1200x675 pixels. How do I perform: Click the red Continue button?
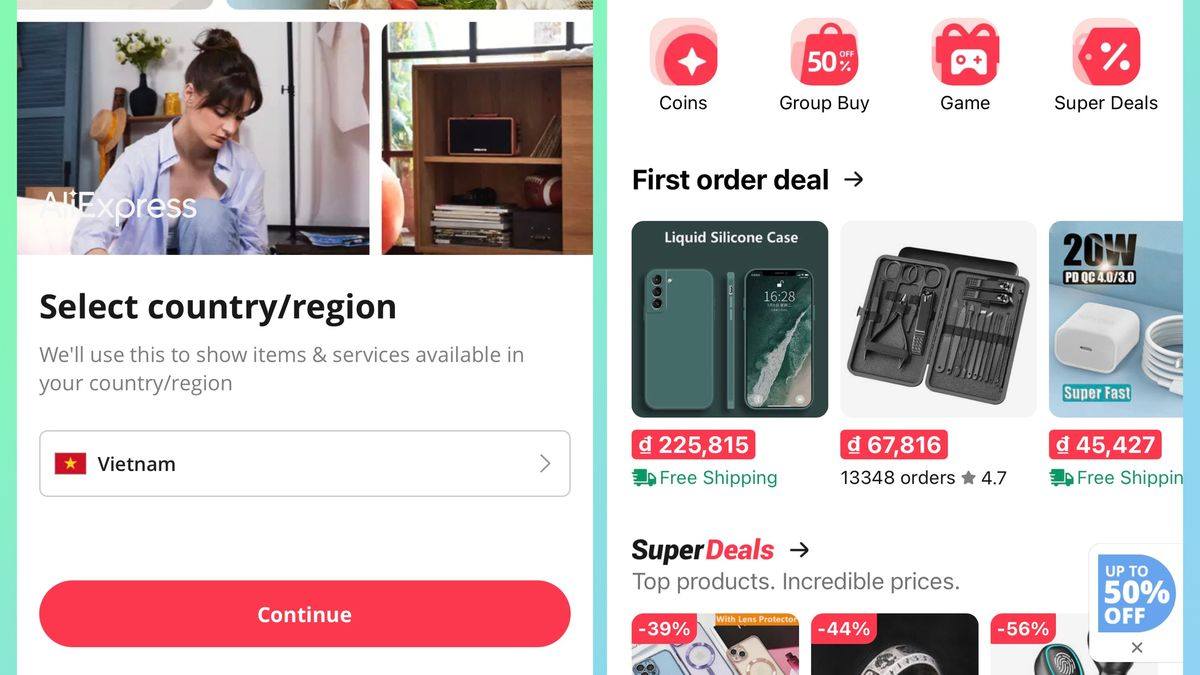coord(305,614)
